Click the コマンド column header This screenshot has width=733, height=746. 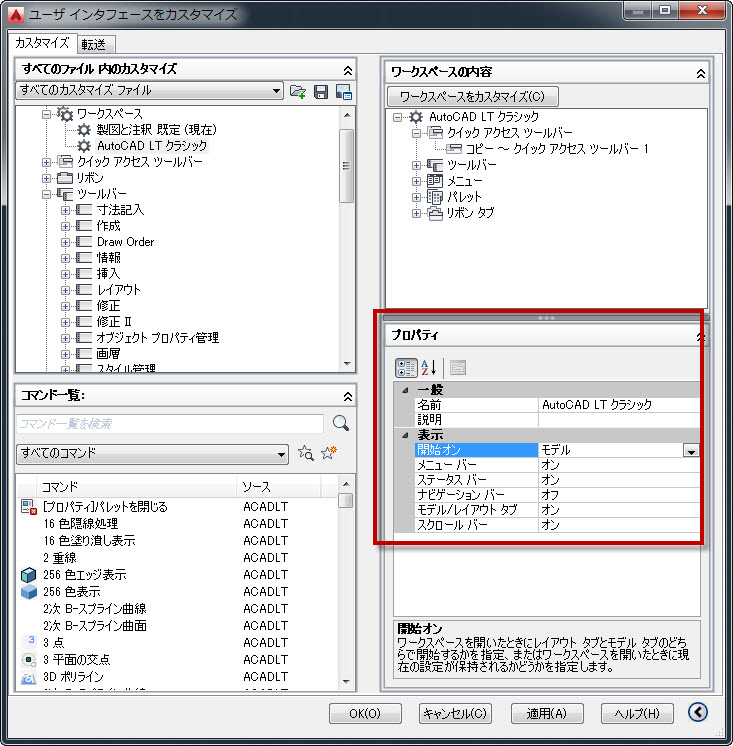pos(136,487)
